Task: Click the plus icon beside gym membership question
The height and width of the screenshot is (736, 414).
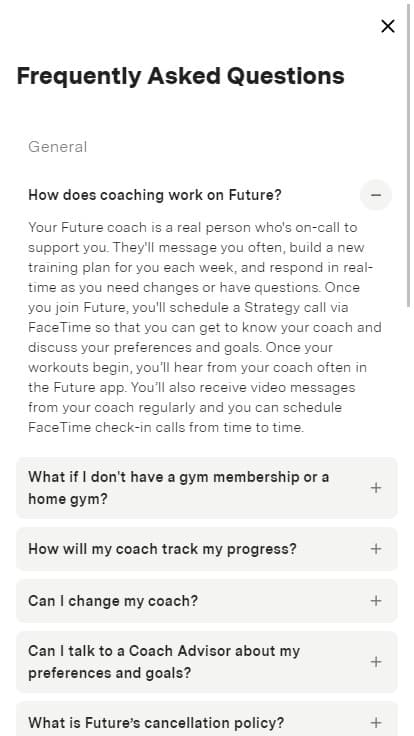Action: point(376,488)
